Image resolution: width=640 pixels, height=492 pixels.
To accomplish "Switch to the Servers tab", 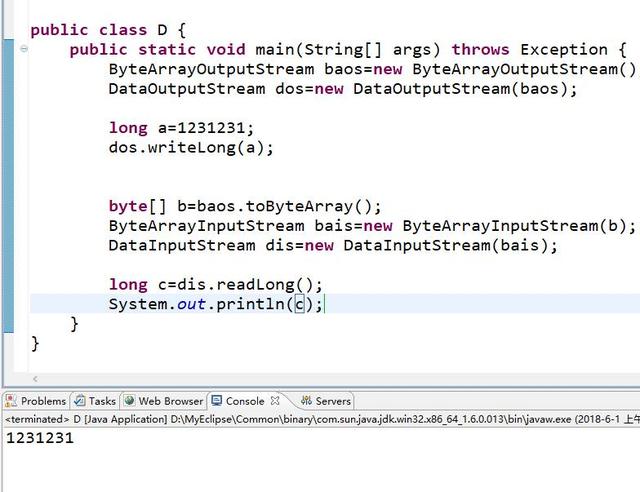I will tap(326, 401).
